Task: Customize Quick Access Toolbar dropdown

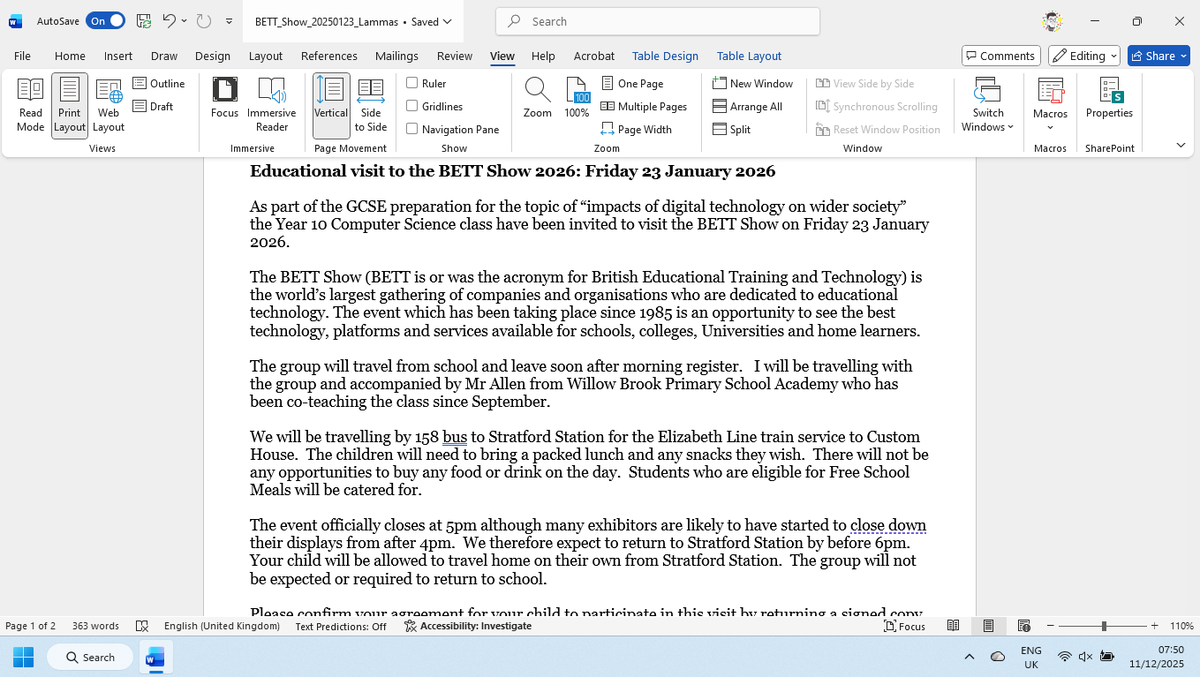Action: coord(229,21)
